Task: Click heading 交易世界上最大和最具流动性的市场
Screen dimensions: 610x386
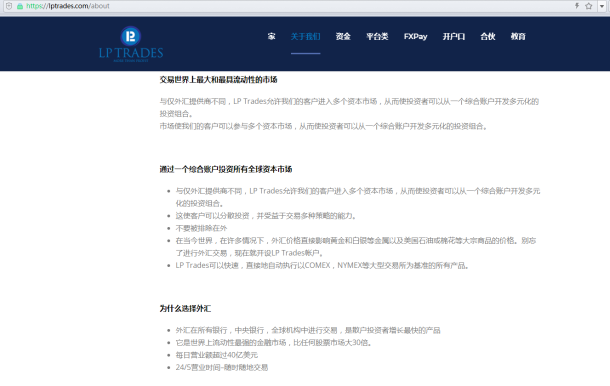Action: click(x=218, y=80)
